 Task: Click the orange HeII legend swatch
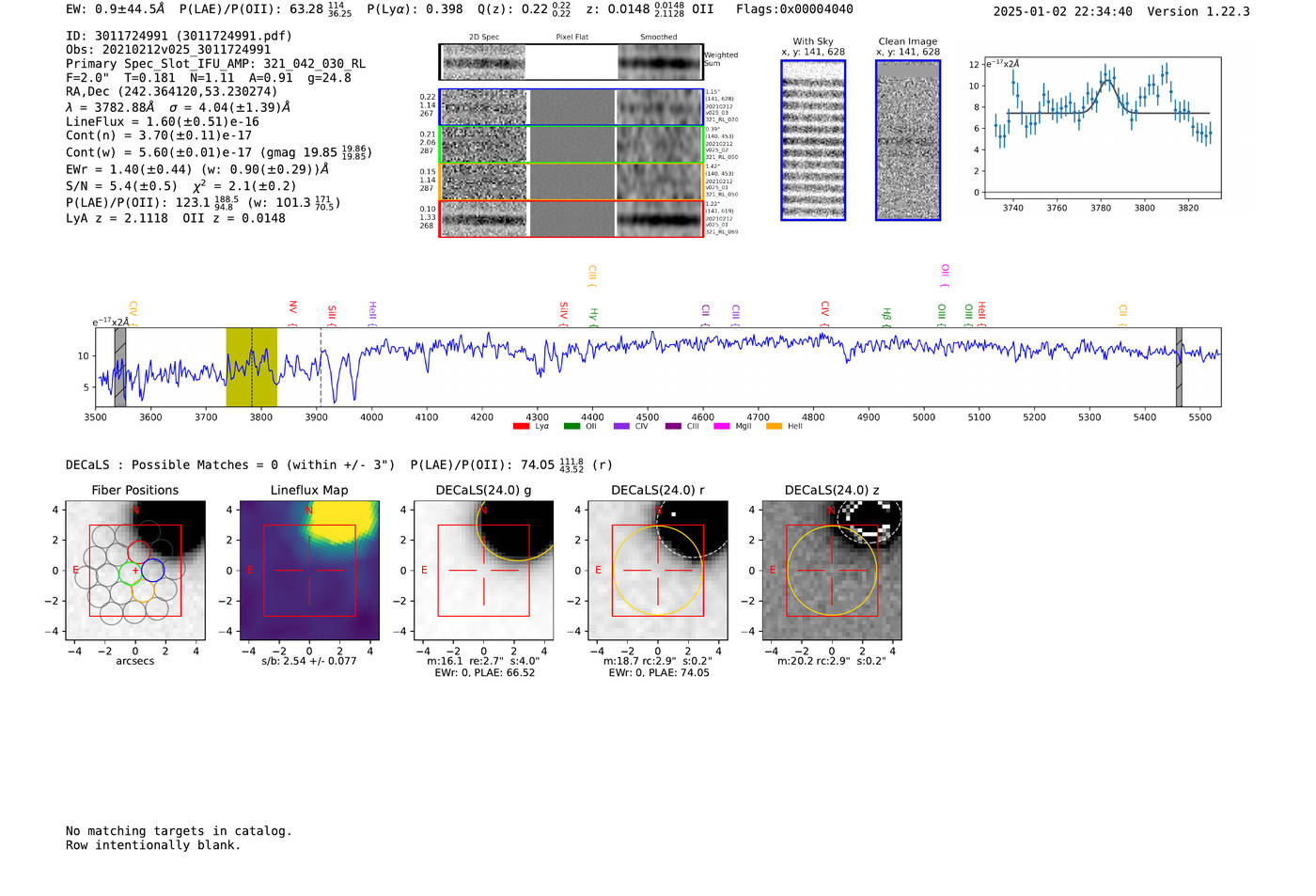774,427
